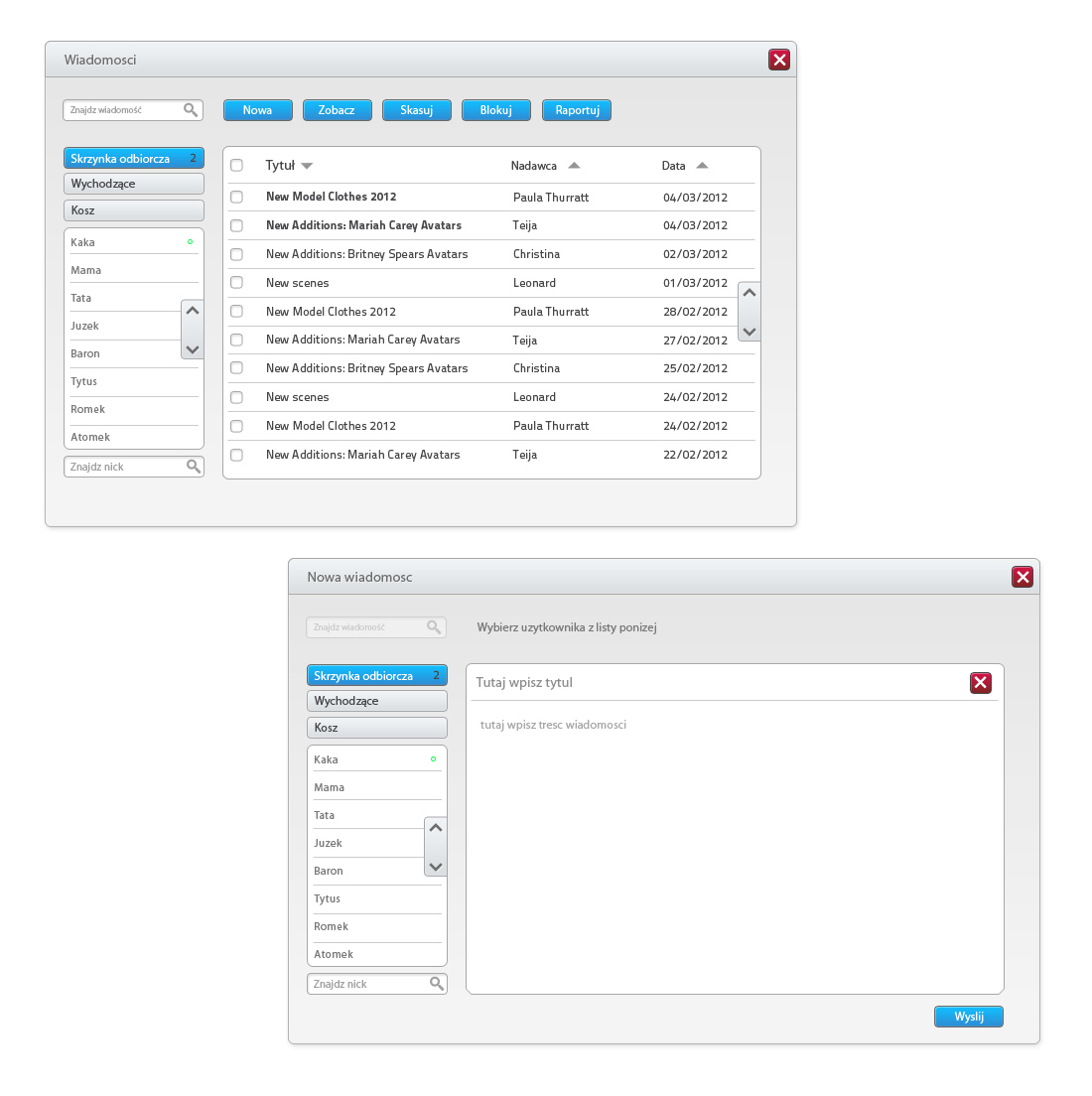Open 01/03/2012 New scenes message title
1092x1096 pixels.
coord(297,283)
